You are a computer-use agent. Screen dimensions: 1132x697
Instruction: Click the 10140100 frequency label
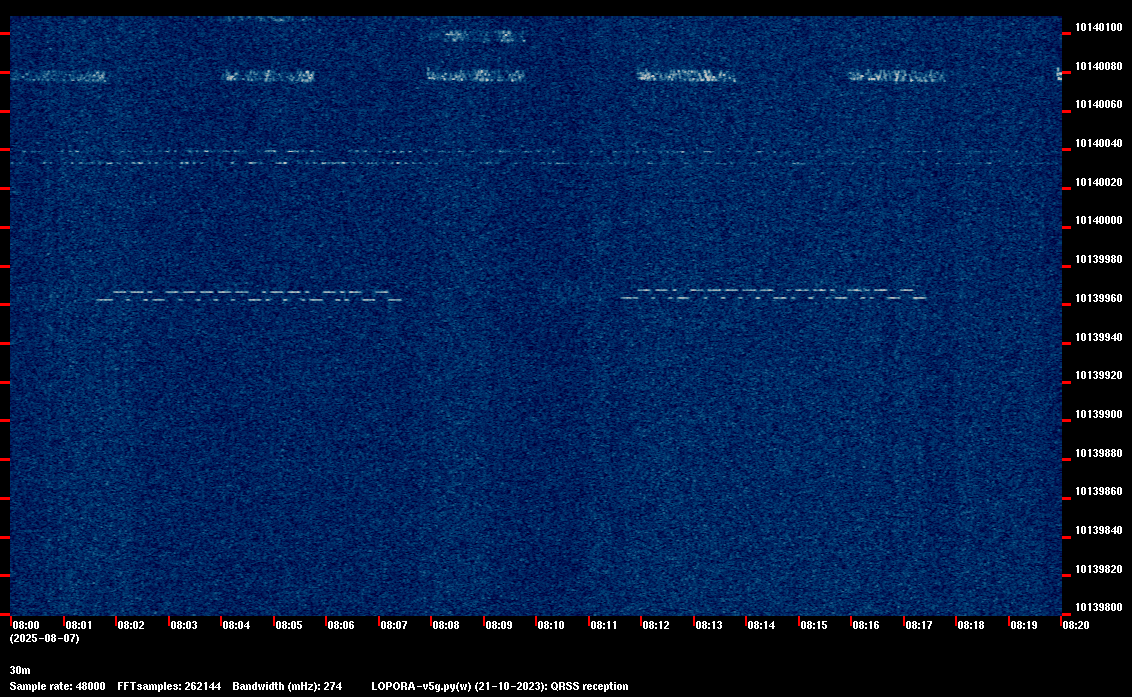(1099, 27)
